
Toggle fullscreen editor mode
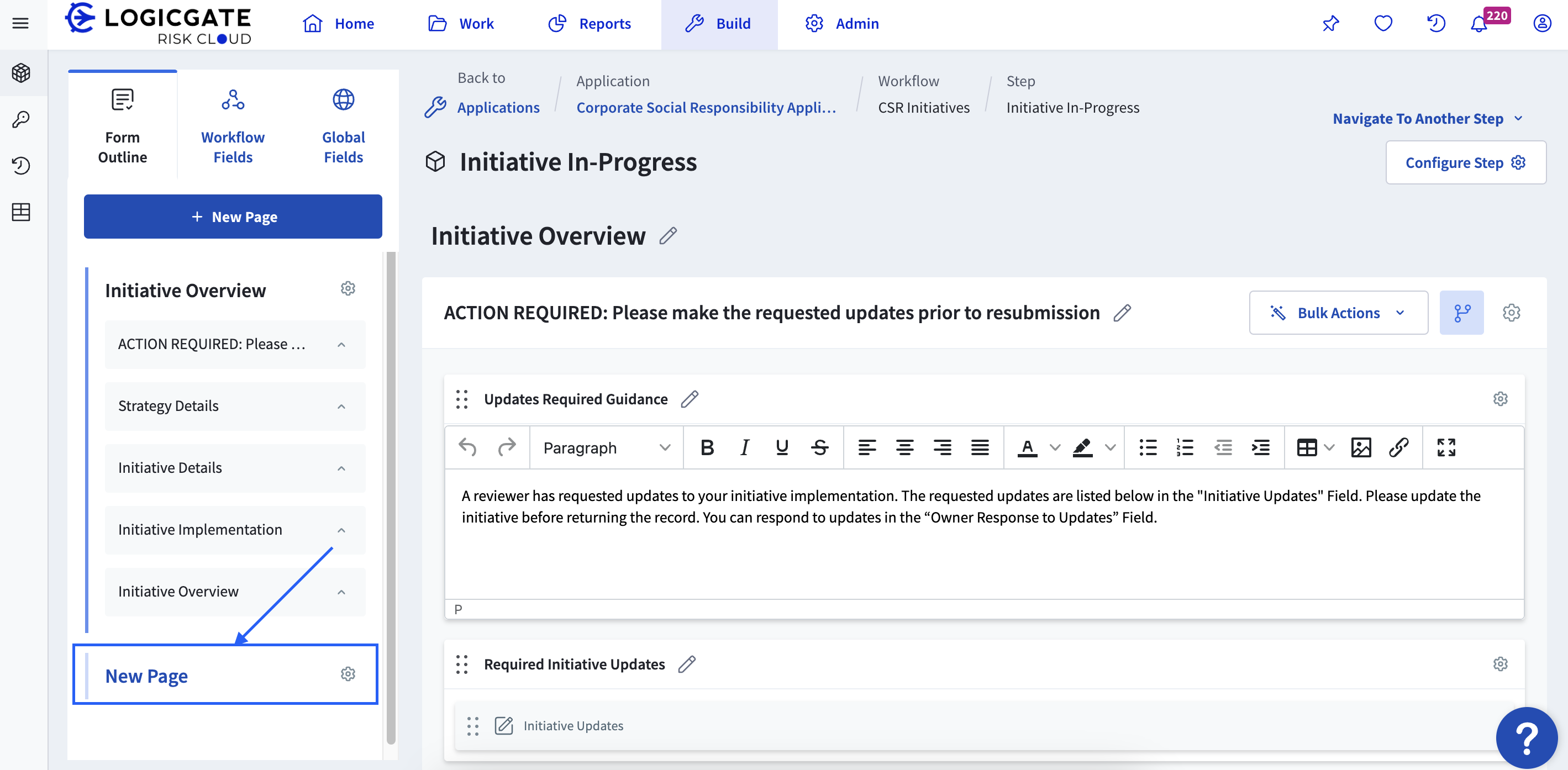pos(1446,447)
